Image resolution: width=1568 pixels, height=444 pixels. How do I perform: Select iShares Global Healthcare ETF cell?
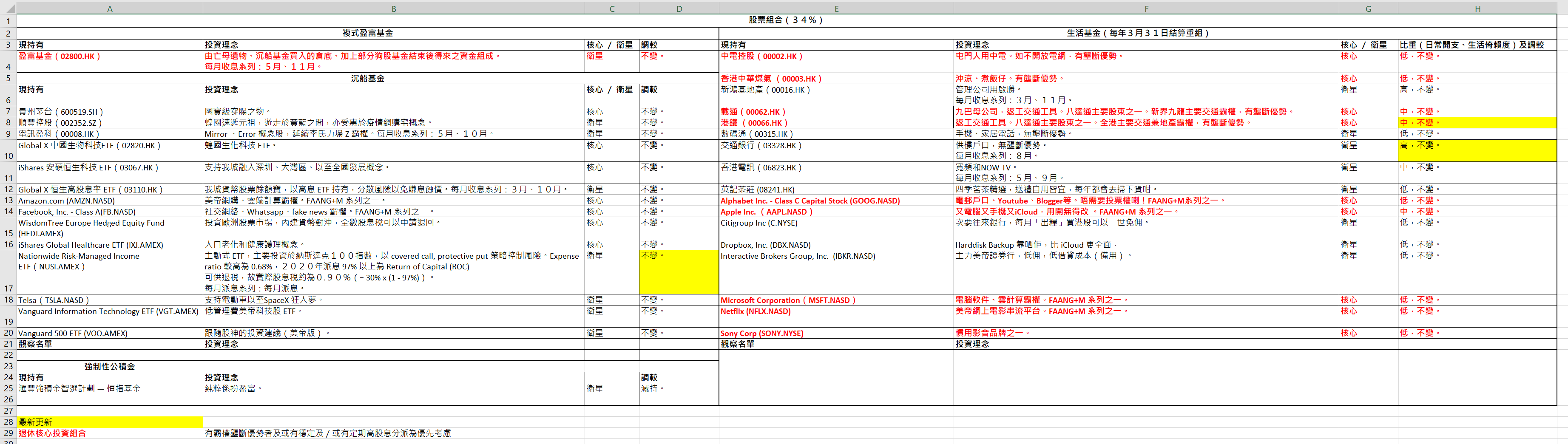(110, 244)
